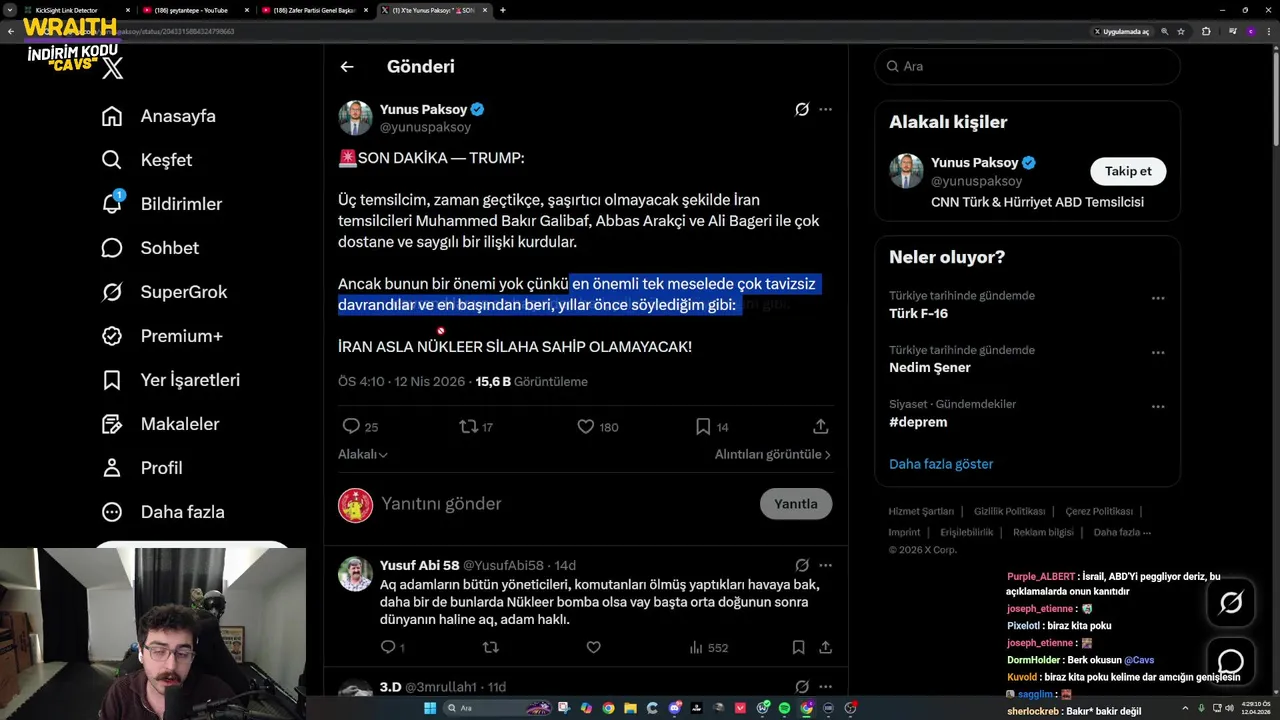Screen dimensions: 1280x720
Task: Open Alıntıları görüntüle link
Action: [x=772, y=454]
